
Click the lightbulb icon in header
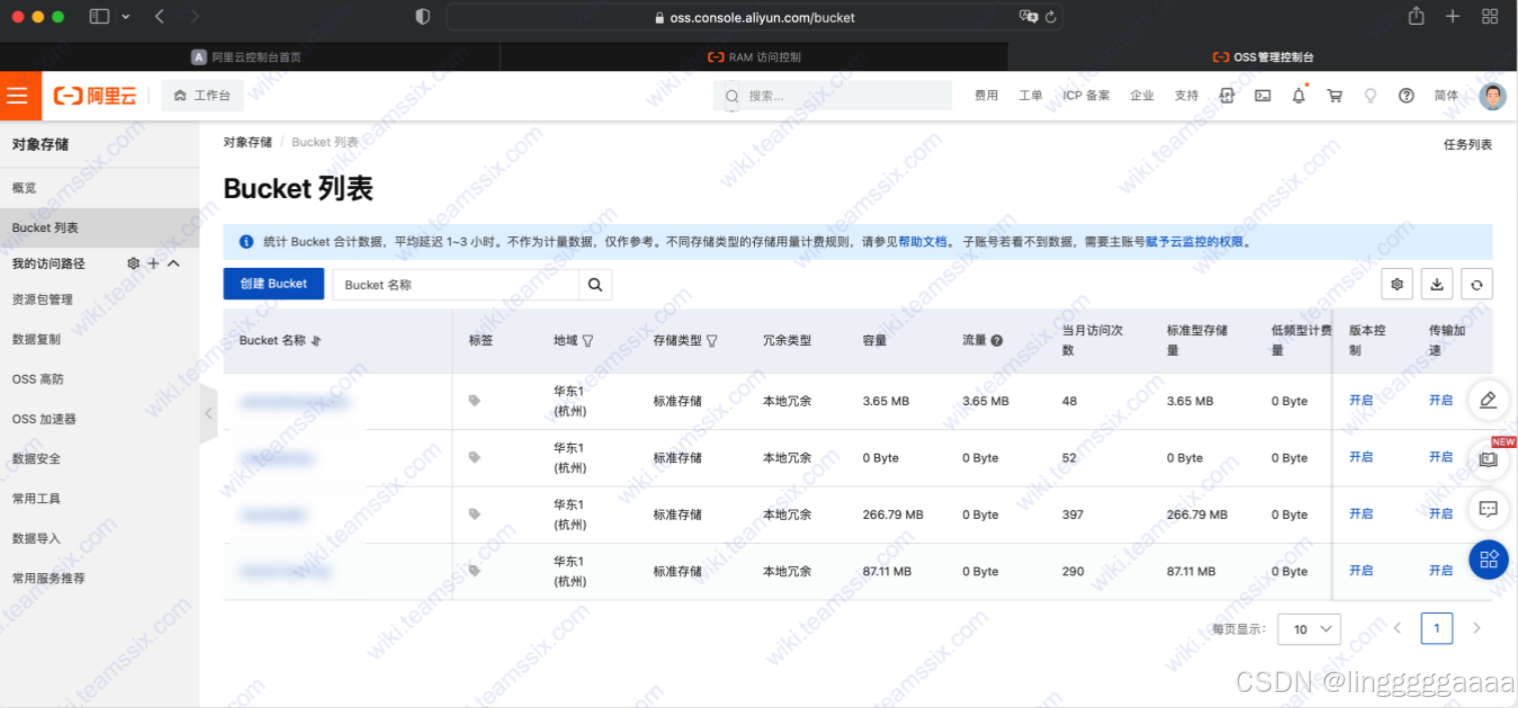[x=1370, y=96]
